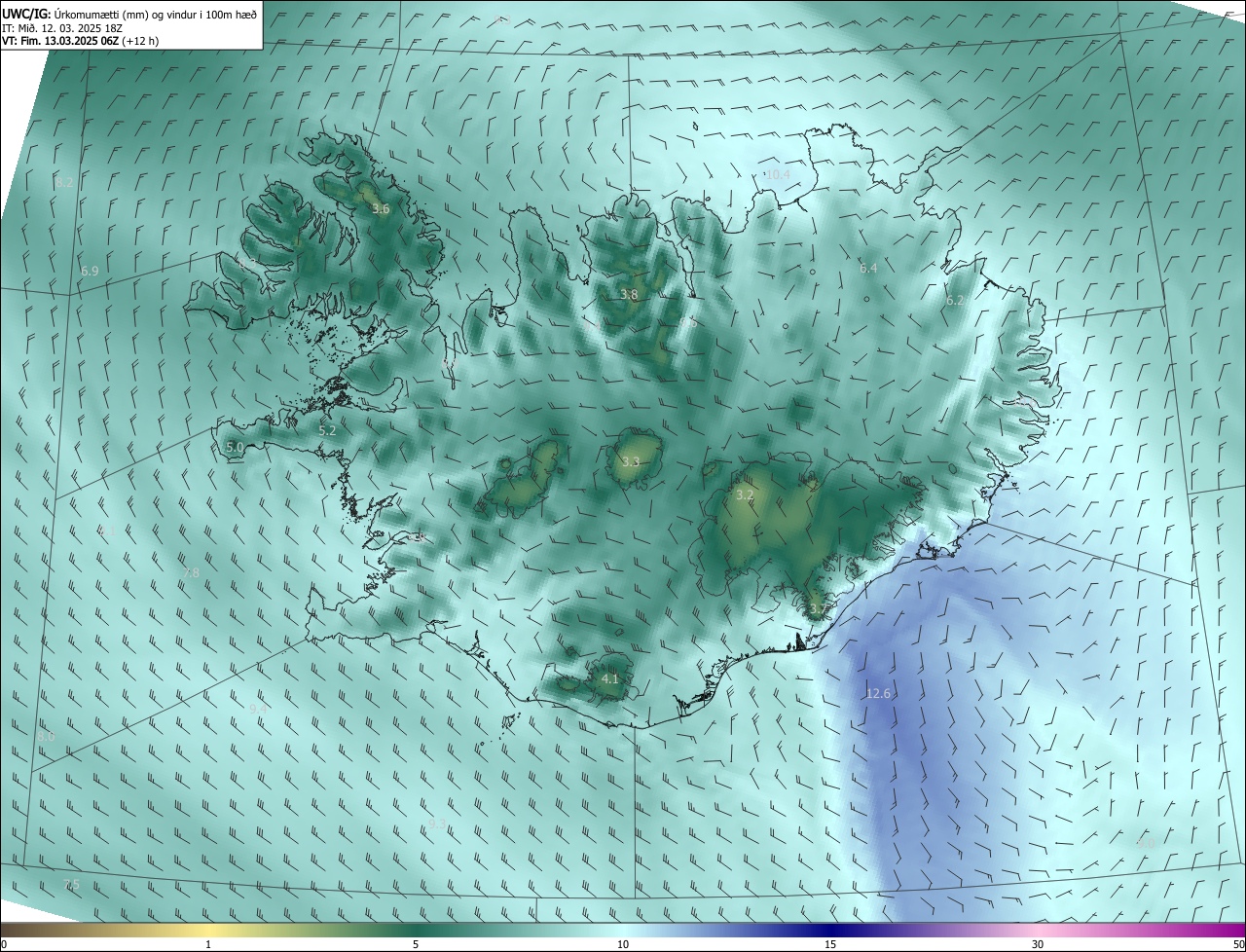The width and height of the screenshot is (1246, 952).
Task: Click the 6.2 value label
Action: click(954, 301)
